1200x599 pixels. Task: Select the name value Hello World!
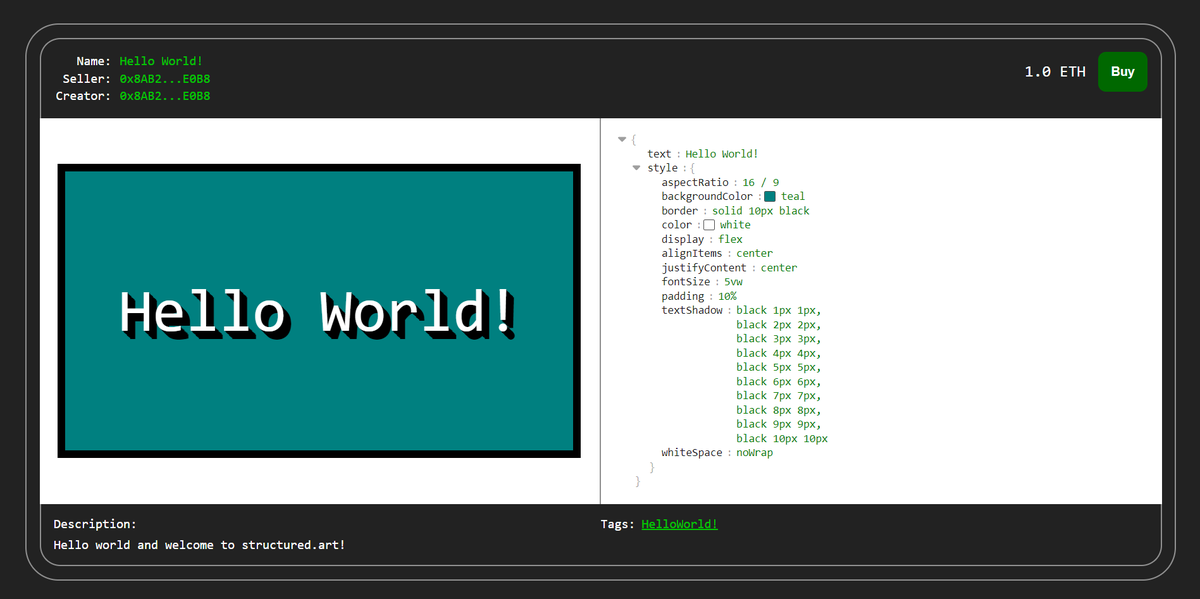pyautogui.click(x=161, y=62)
